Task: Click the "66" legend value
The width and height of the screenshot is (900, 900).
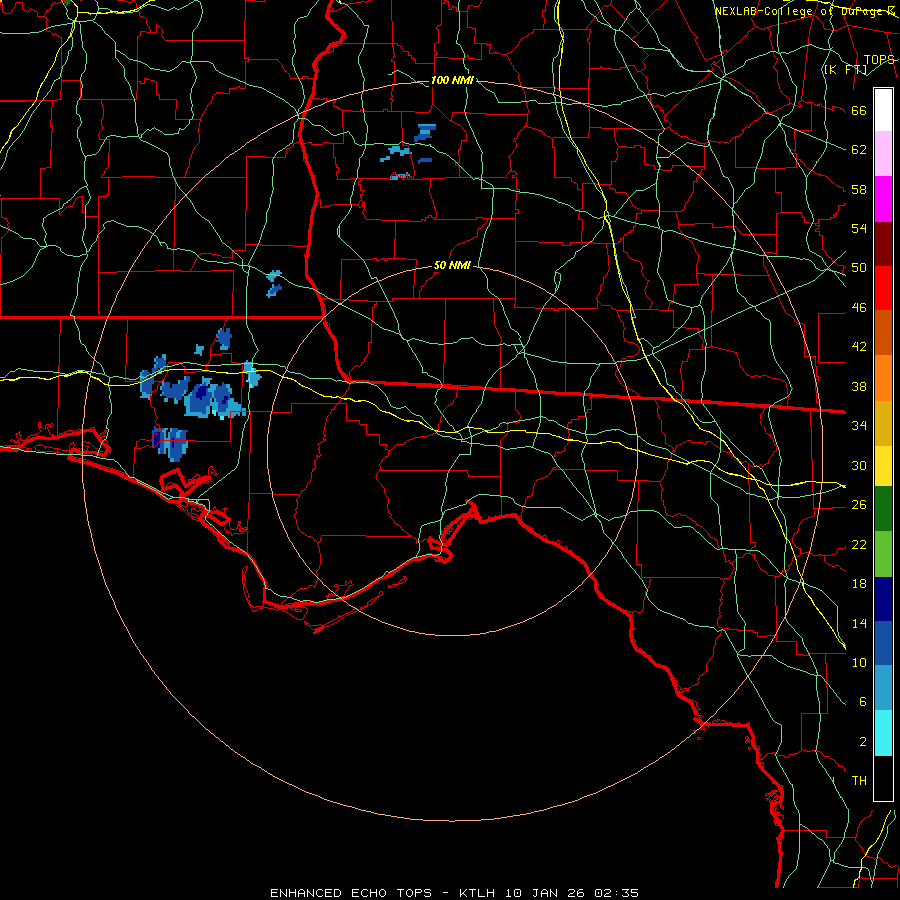Action: tap(859, 111)
